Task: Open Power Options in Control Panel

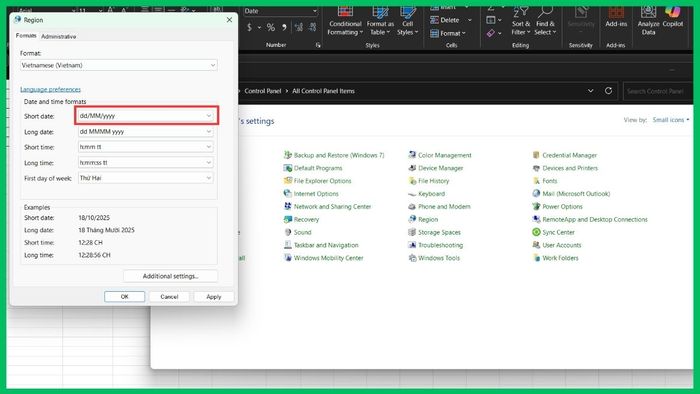Action: (x=558, y=207)
